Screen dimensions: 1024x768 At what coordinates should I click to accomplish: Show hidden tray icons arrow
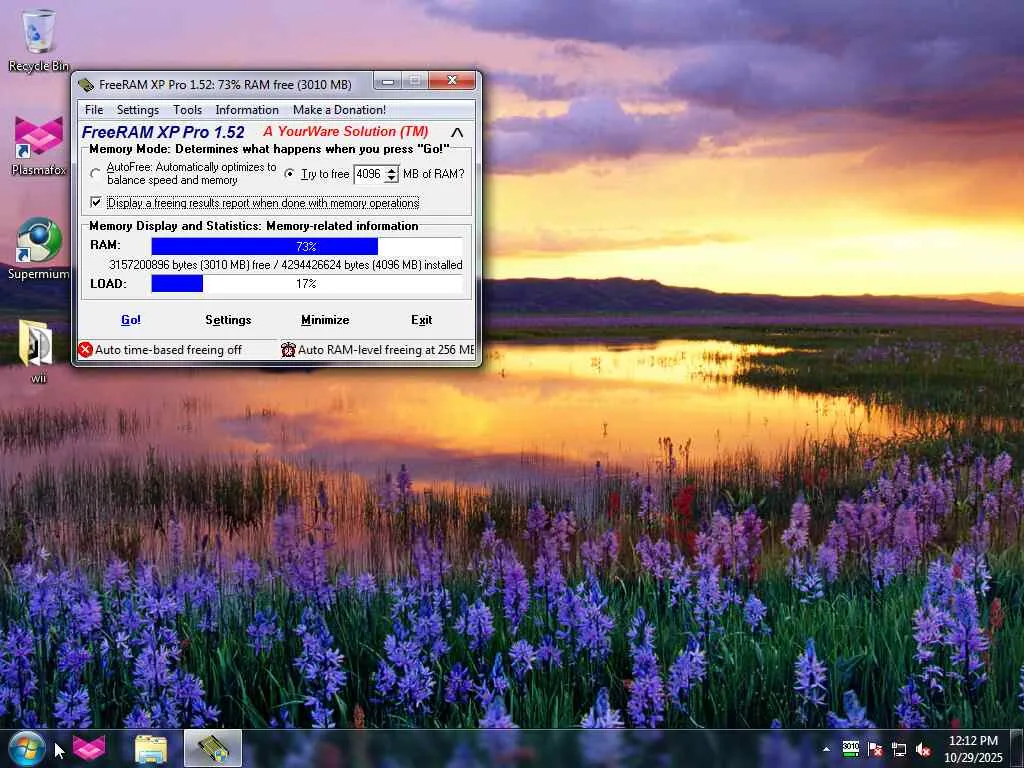pos(826,749)
